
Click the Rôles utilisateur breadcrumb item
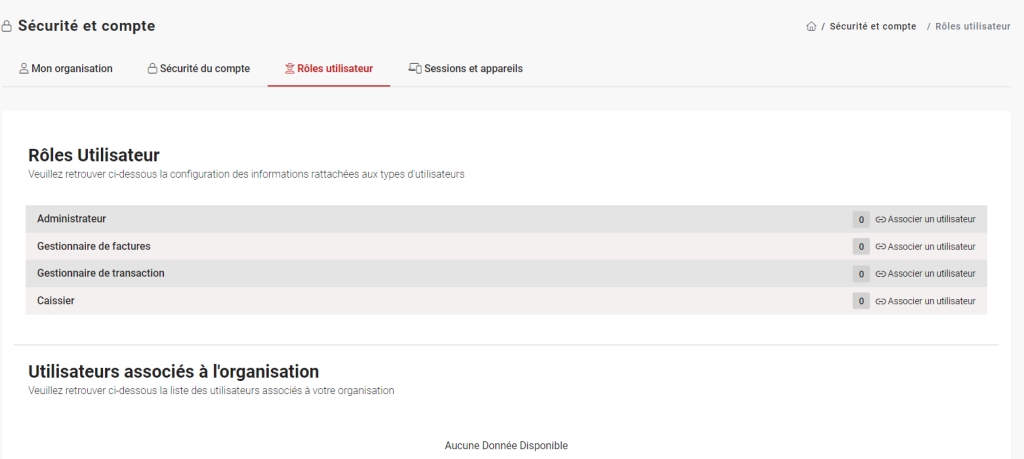pyautogui.click(x=972, y=27)
